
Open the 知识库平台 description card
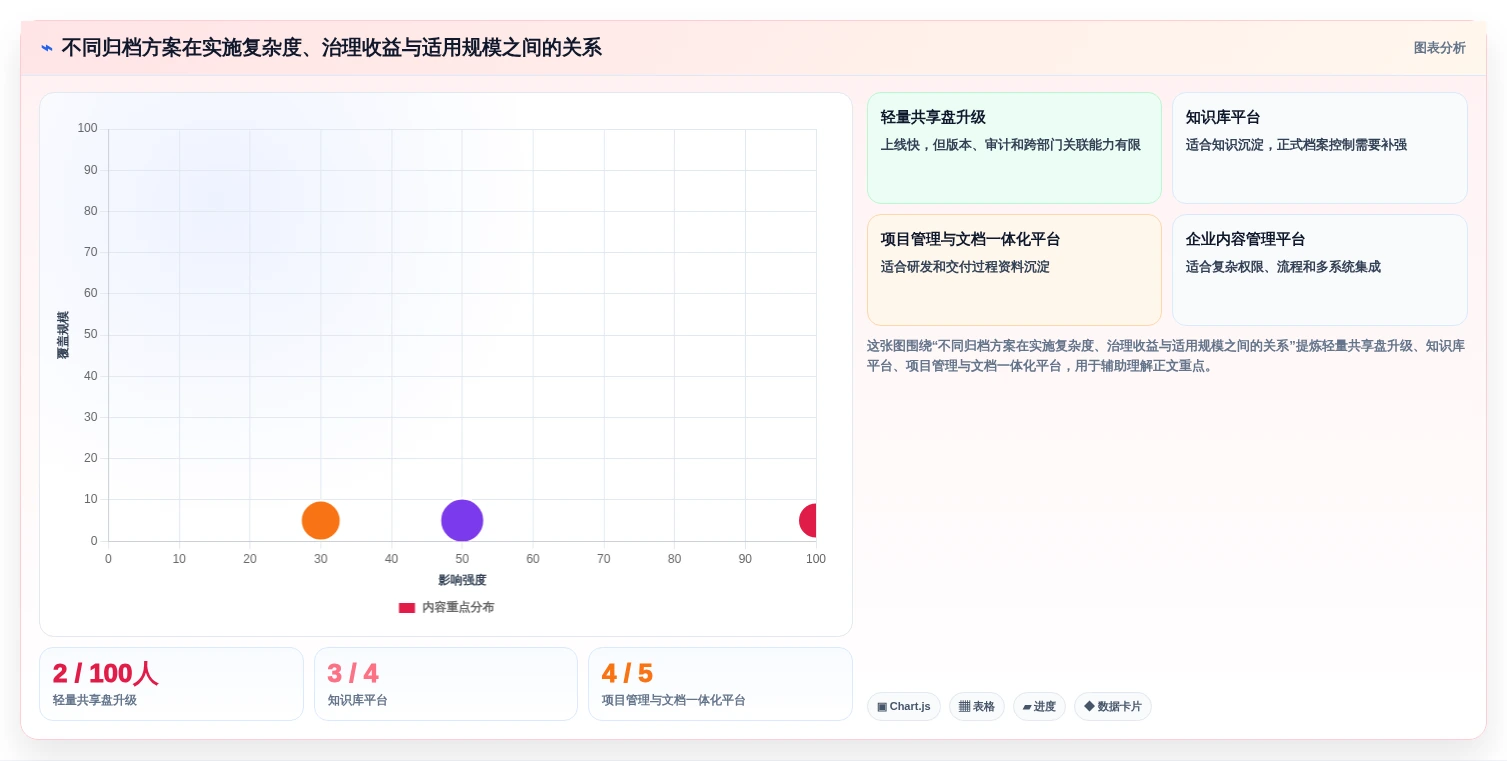(1319, 148)
